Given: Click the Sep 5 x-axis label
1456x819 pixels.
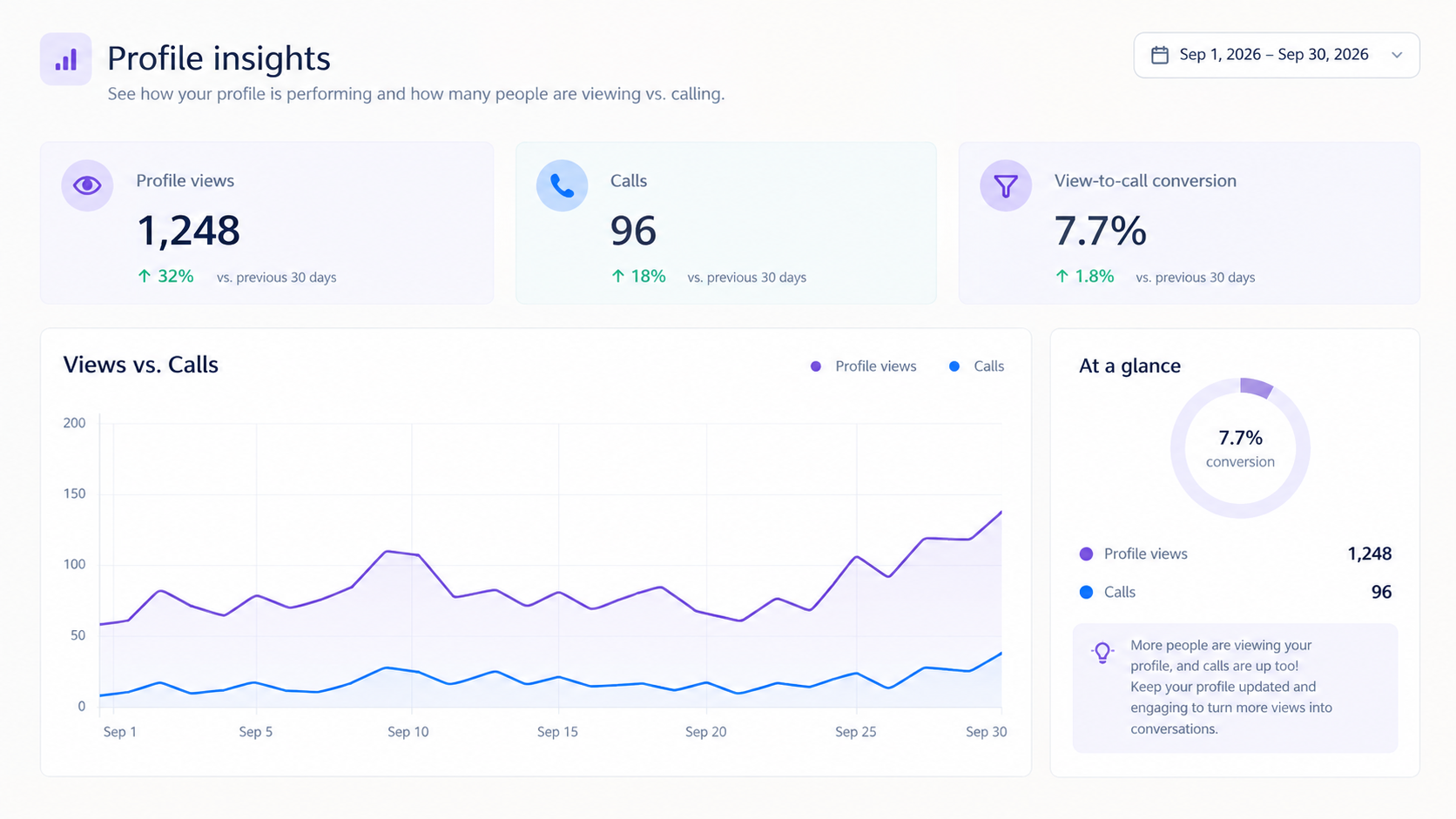Looking at the screenshot, I should click(x=256, y=732).
